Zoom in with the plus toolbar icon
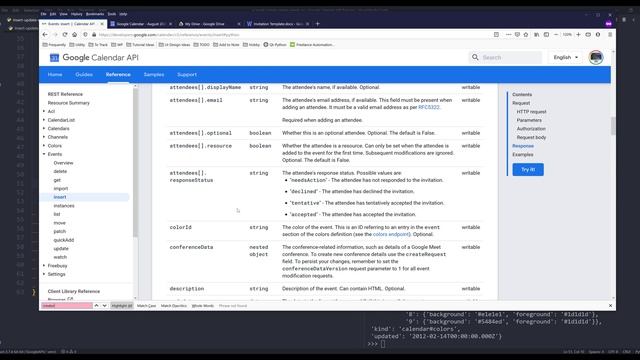This screenshot has height=360, width=640. (578, 35)
